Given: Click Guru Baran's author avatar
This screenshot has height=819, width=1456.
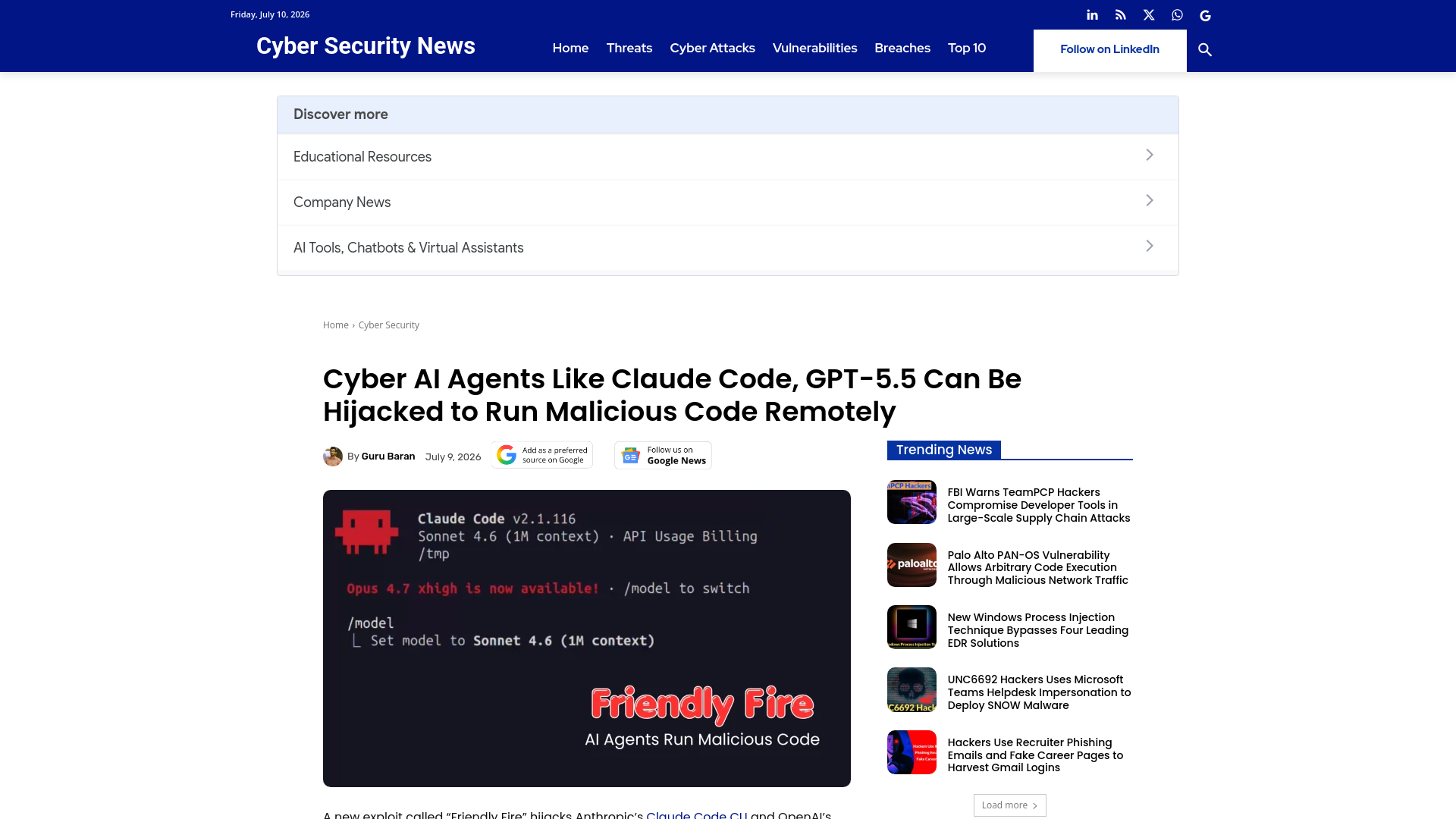Looking at the screenshot, I should [x=332, y=457].
